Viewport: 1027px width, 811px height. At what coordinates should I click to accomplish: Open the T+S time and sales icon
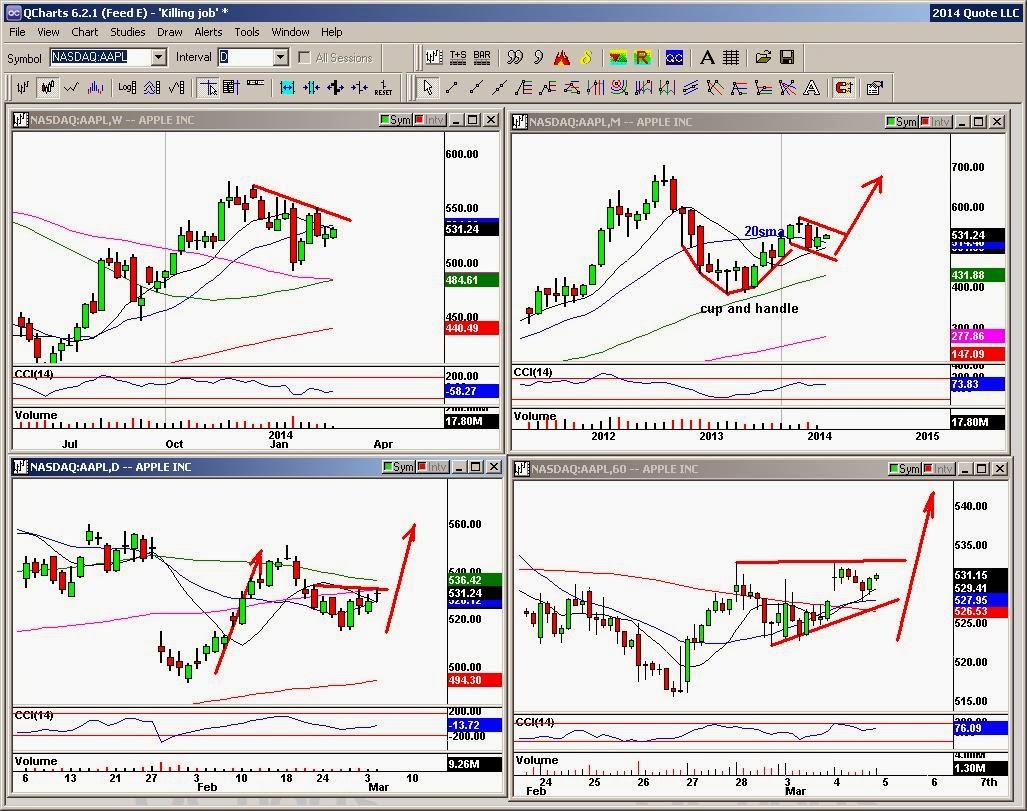click(458, 58)
